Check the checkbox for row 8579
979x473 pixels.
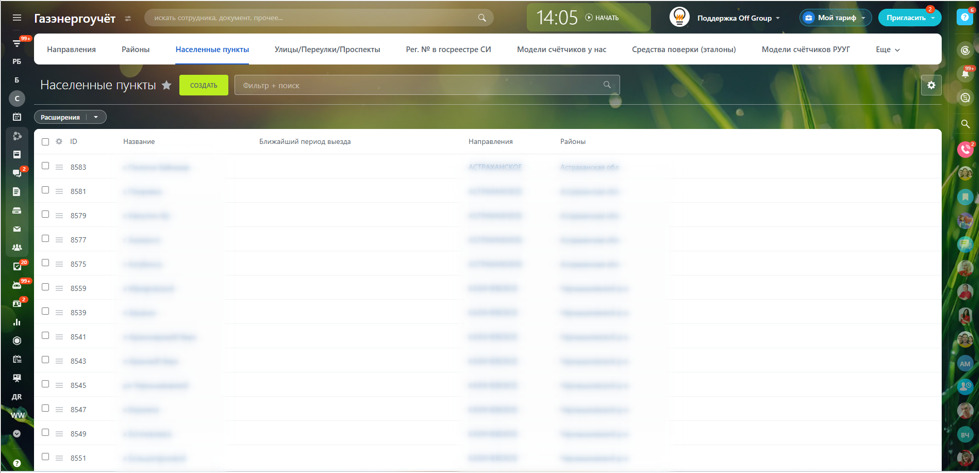click(x=45, y=214)
